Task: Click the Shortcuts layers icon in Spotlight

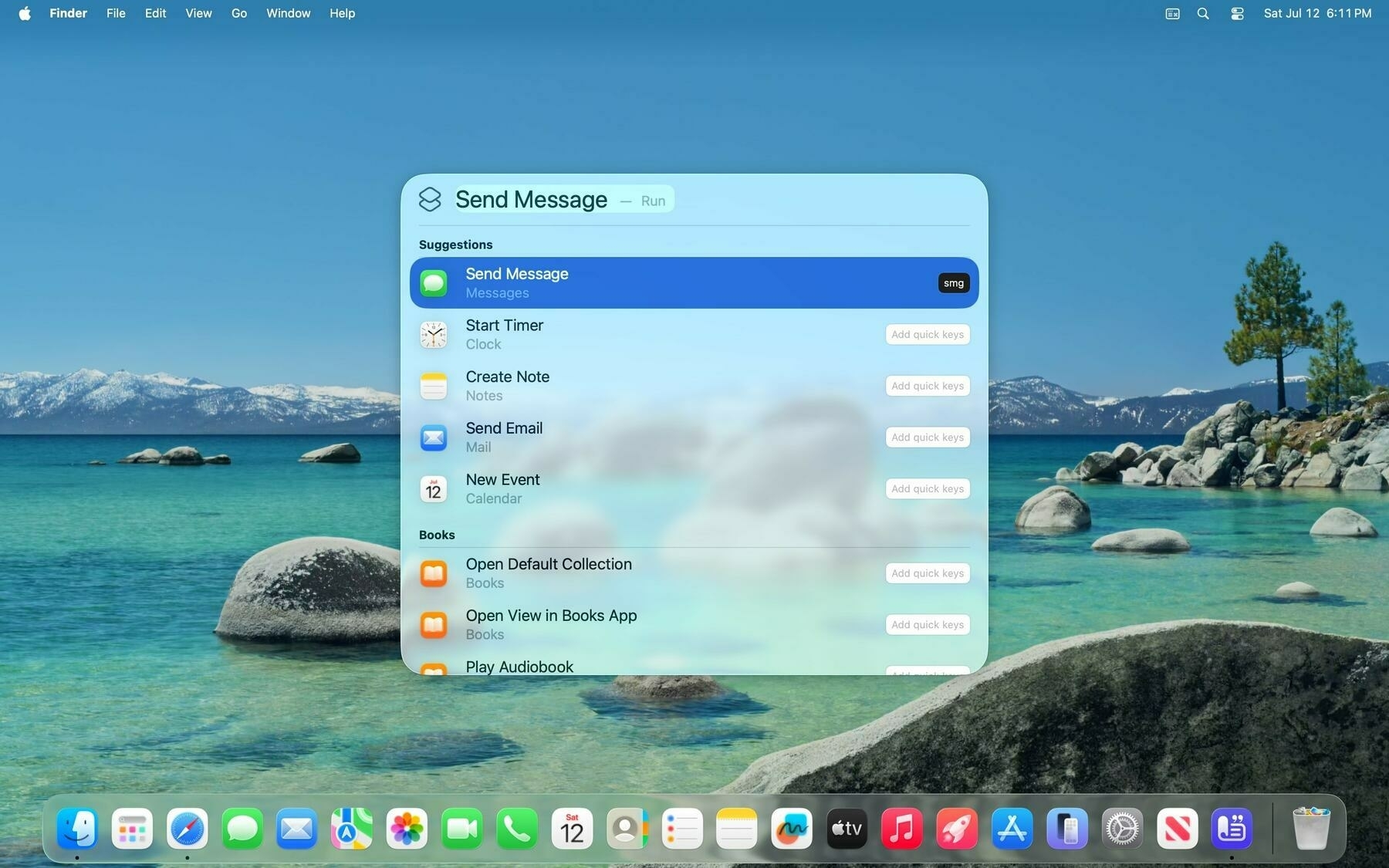Action: point(430,199)
